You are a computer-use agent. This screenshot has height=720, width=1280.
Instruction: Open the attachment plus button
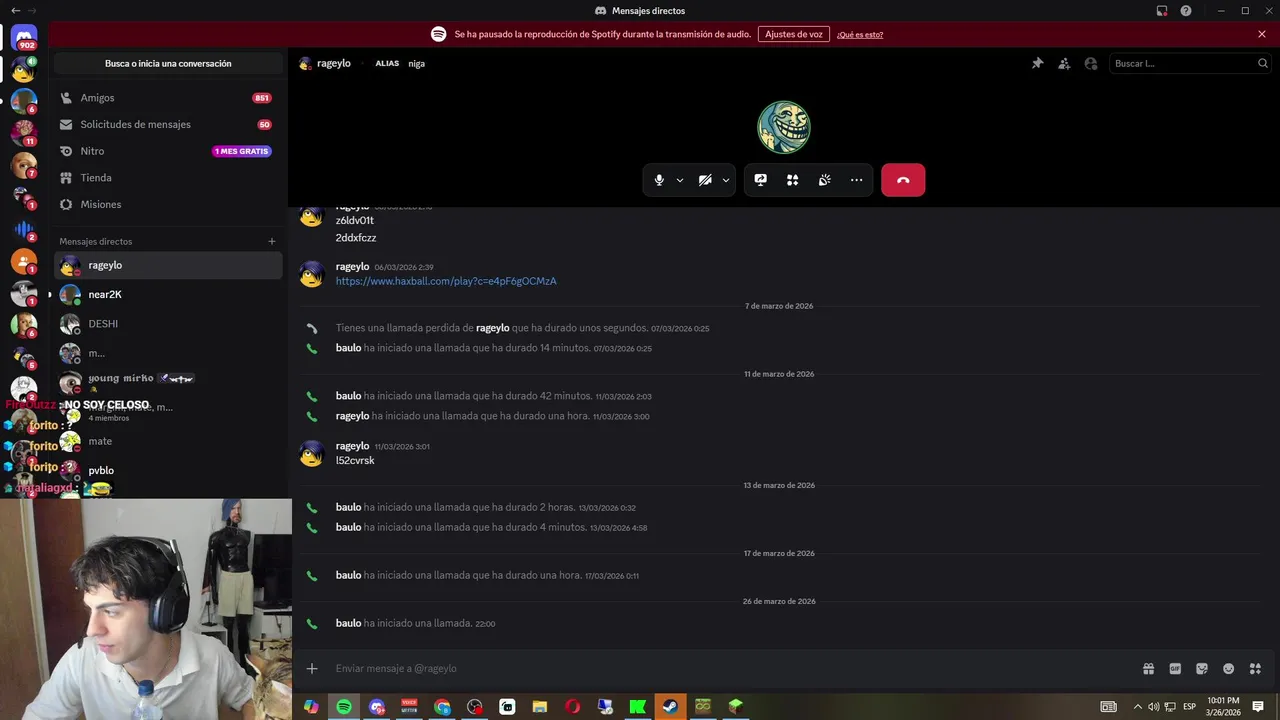tap(312, 668)
